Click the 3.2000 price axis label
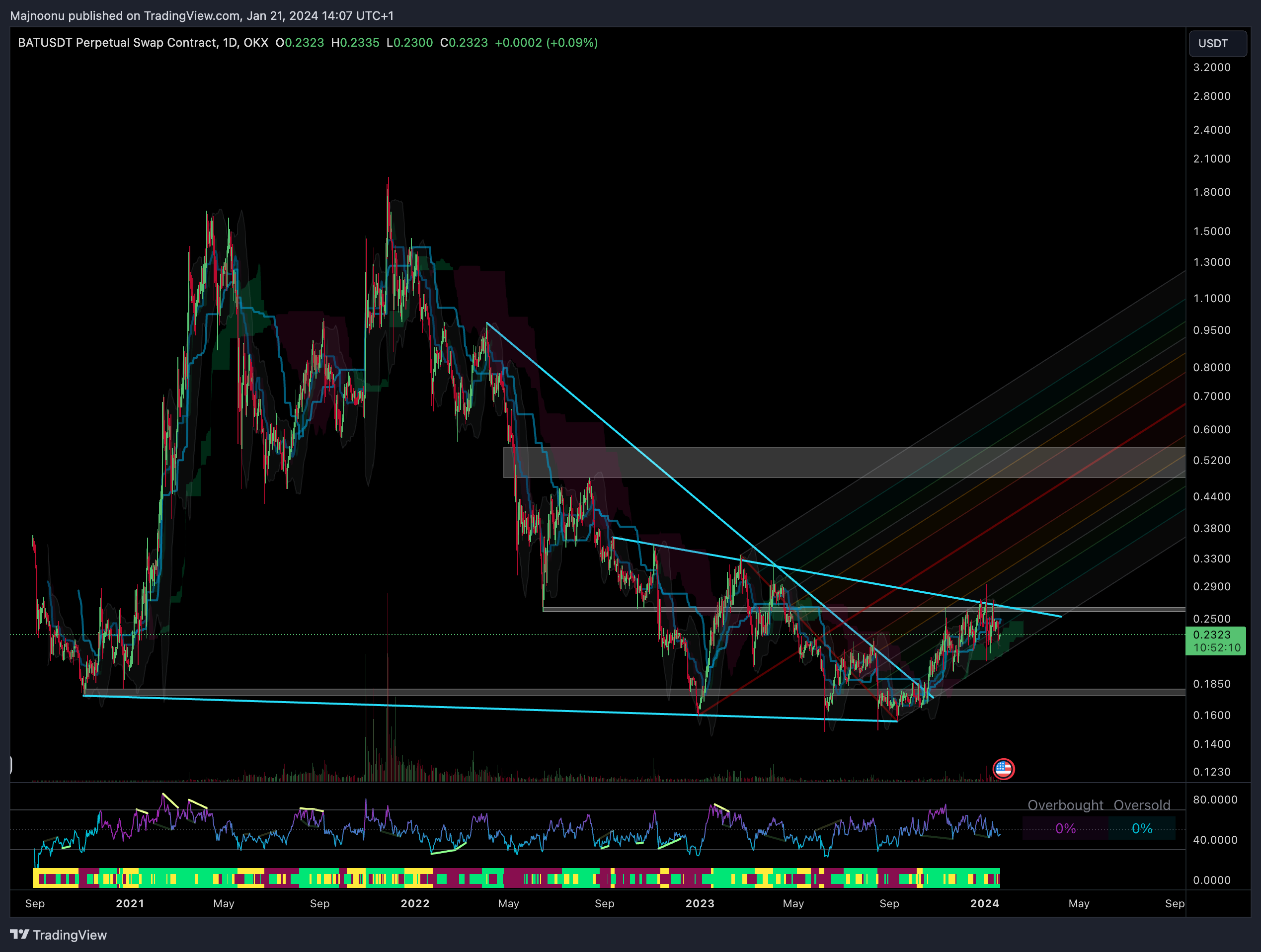This screenshot has width=1261, height=952. point(1212,67)
